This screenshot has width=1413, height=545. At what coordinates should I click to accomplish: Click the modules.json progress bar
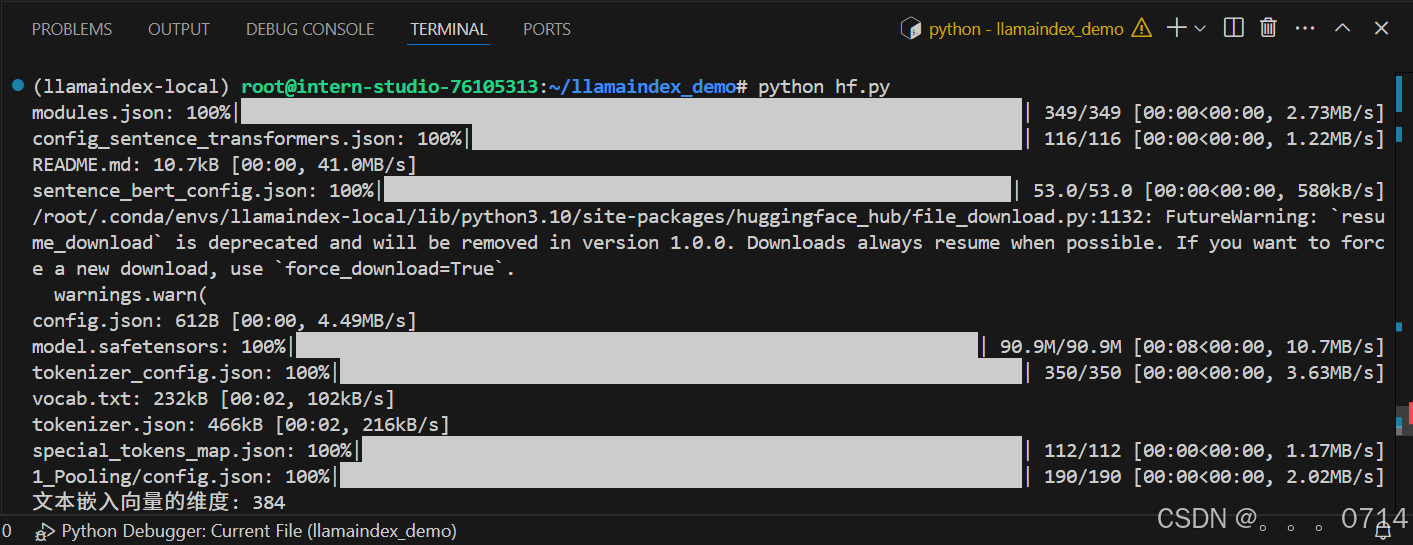click(630, 112)
